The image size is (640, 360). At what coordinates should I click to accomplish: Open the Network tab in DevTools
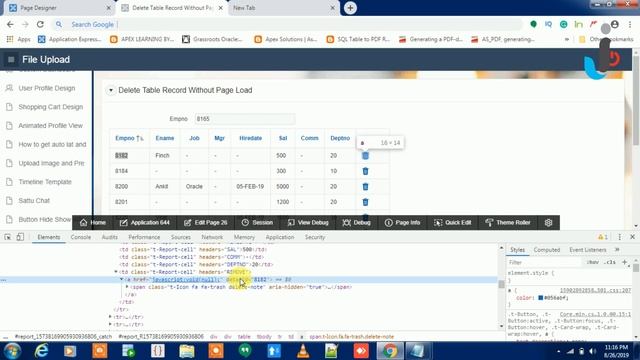(x=212, y=237)
